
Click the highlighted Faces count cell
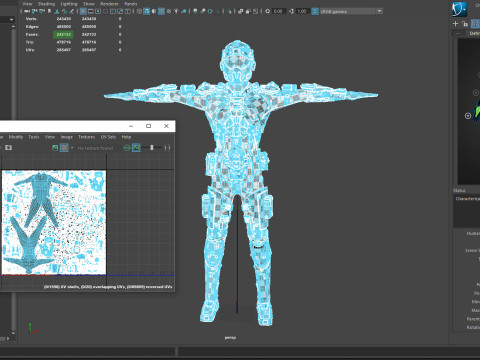point(63,34)
